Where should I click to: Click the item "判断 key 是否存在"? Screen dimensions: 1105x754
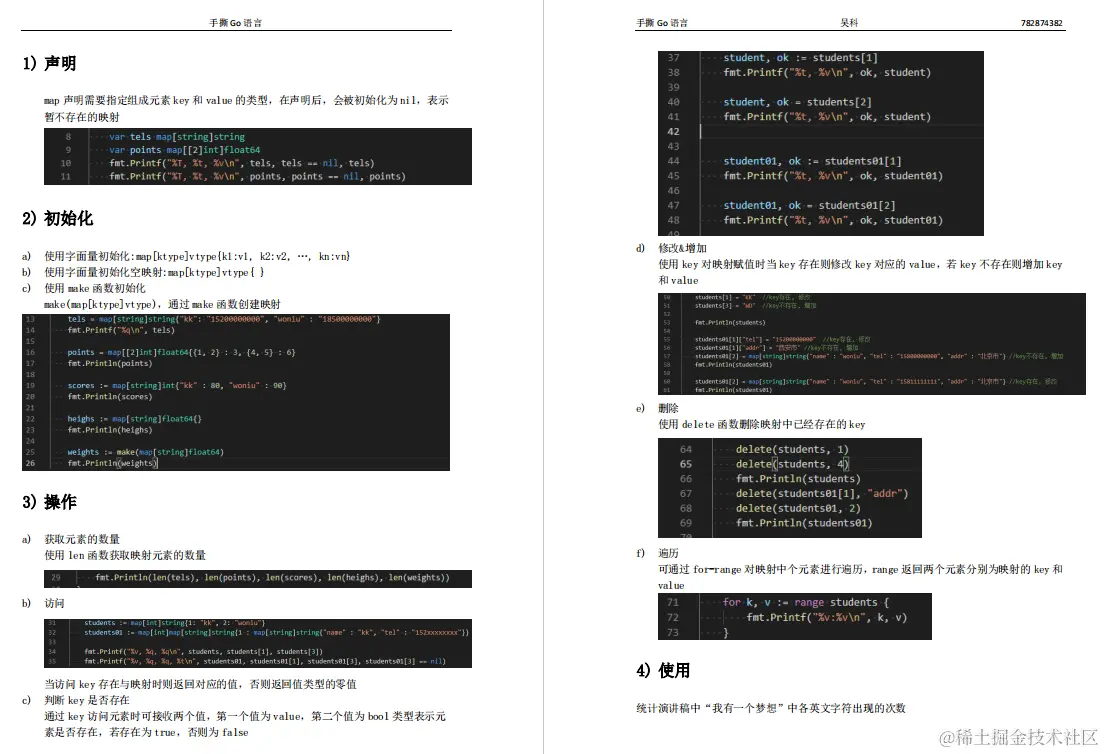click(x=87, y=700)
